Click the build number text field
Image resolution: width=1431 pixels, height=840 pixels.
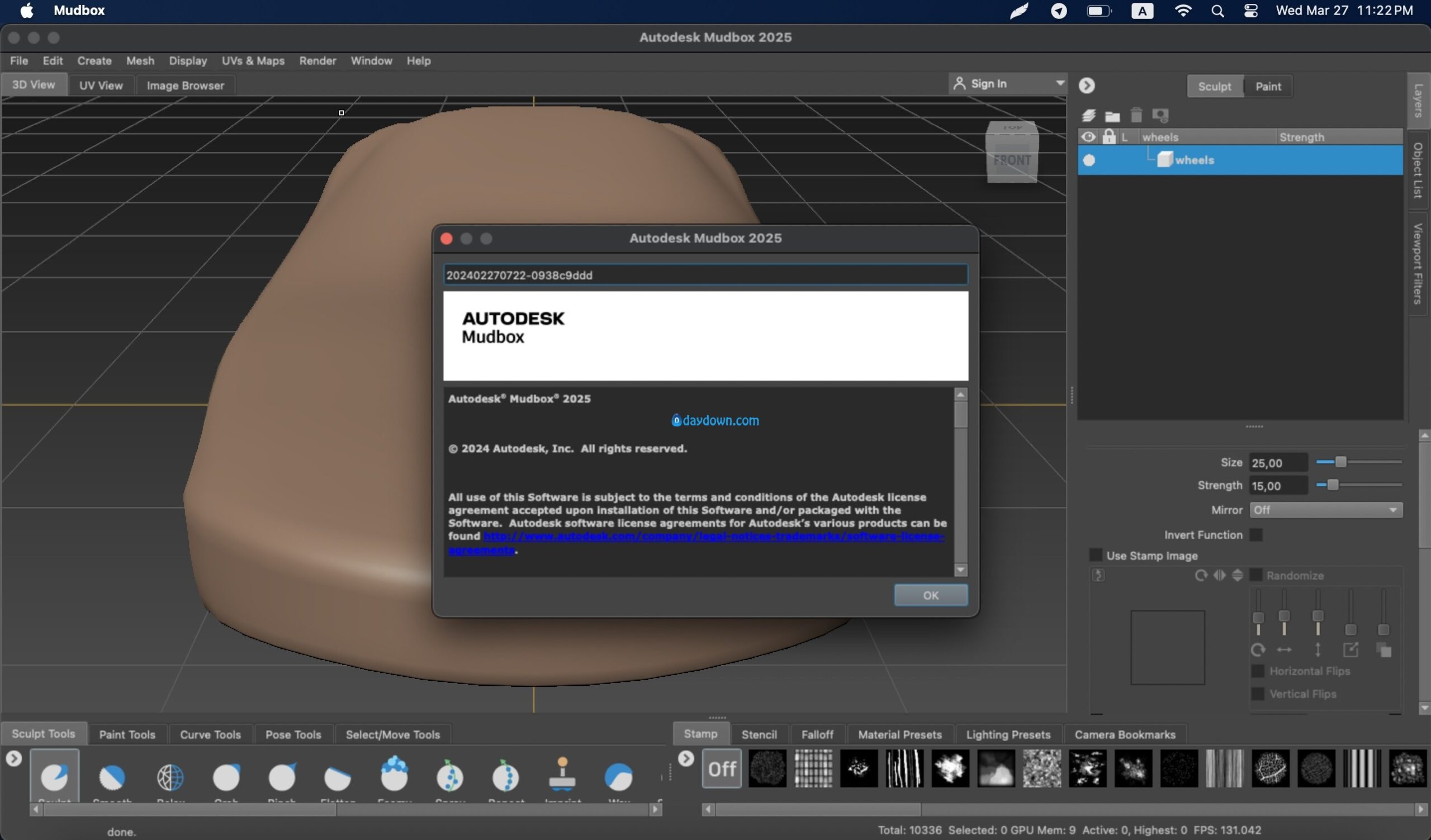(x=705, y=275)
